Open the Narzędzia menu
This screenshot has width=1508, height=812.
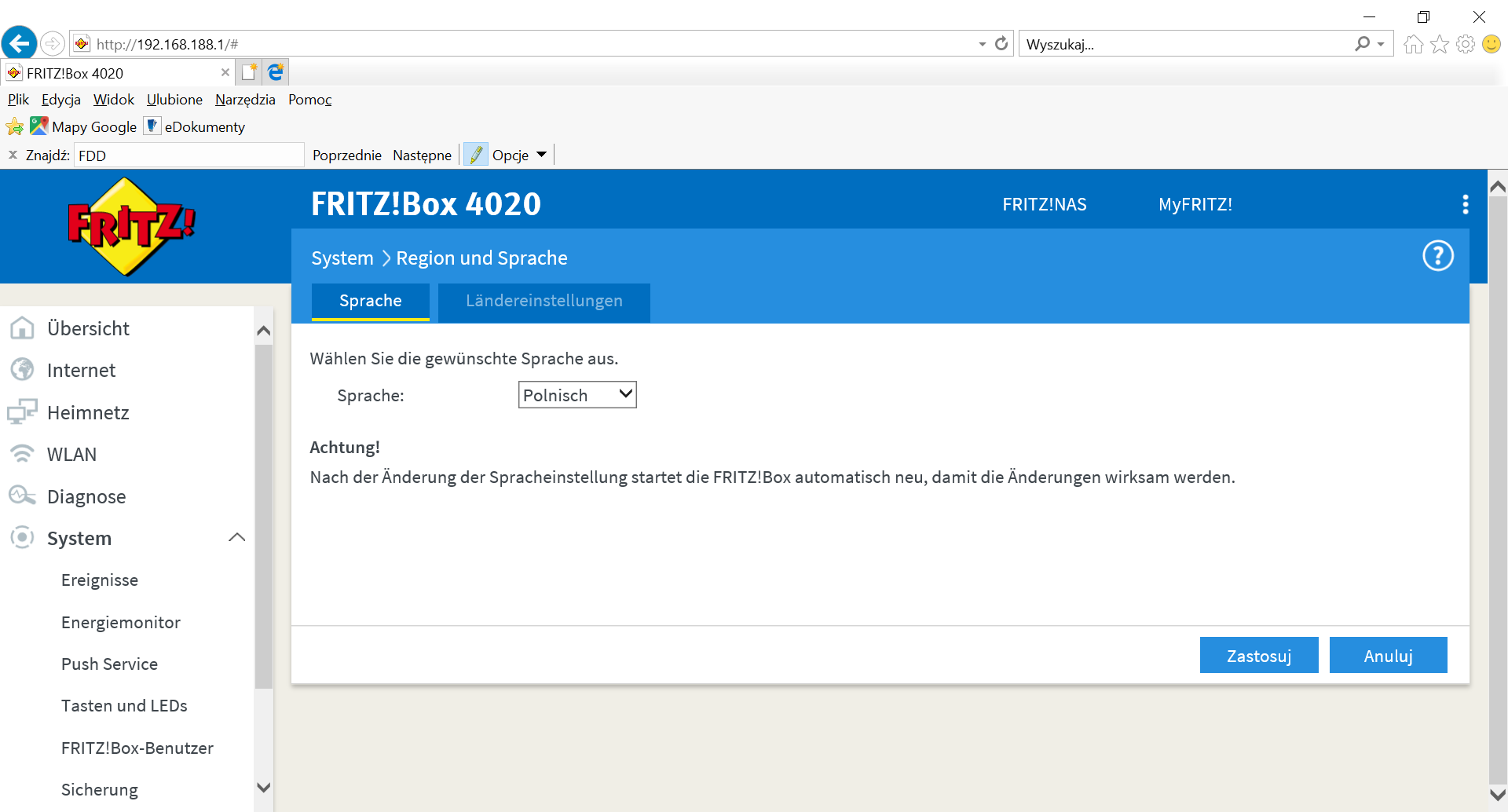[245, 100]
